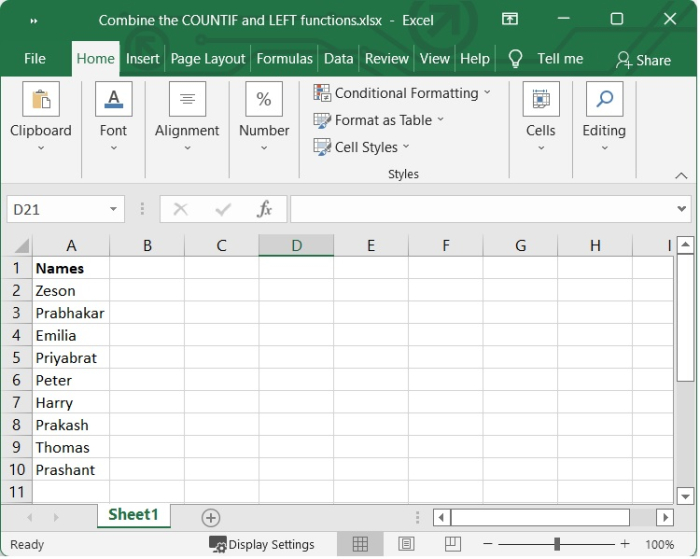The height and width of the screenshot is (559, 700).
Task: Click horizontal scrollbar left arrow
Action: click(x=442, y=517)
